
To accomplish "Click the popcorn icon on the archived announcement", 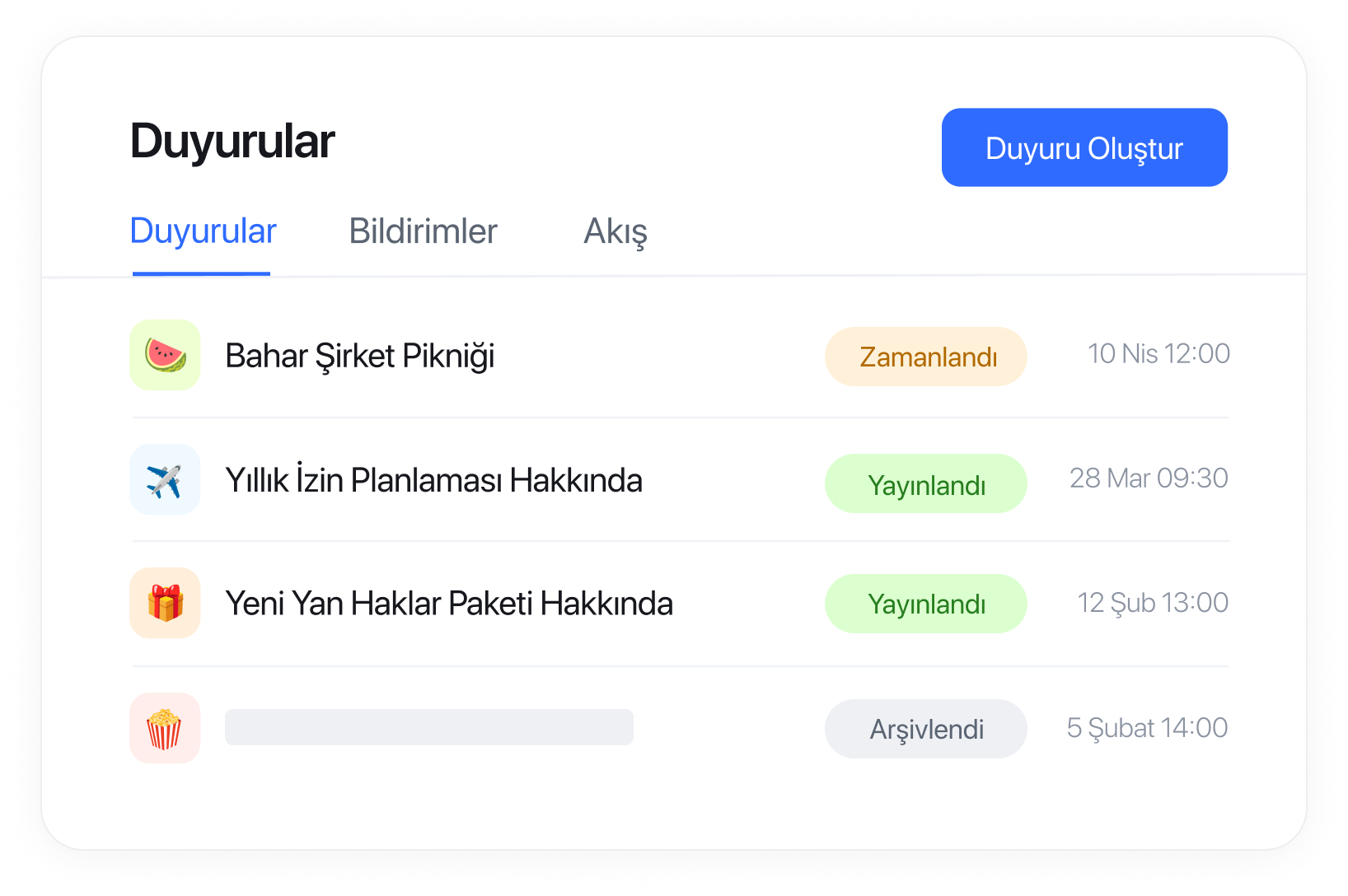I will tap(165, 728).
